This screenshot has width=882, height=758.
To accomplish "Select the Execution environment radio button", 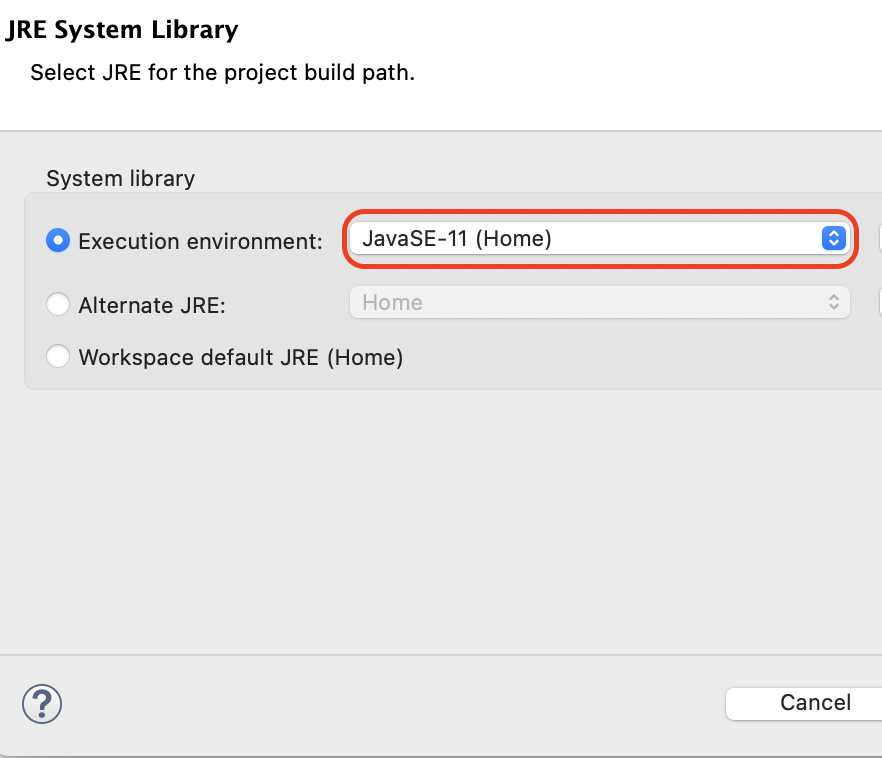I will (58, 240).
